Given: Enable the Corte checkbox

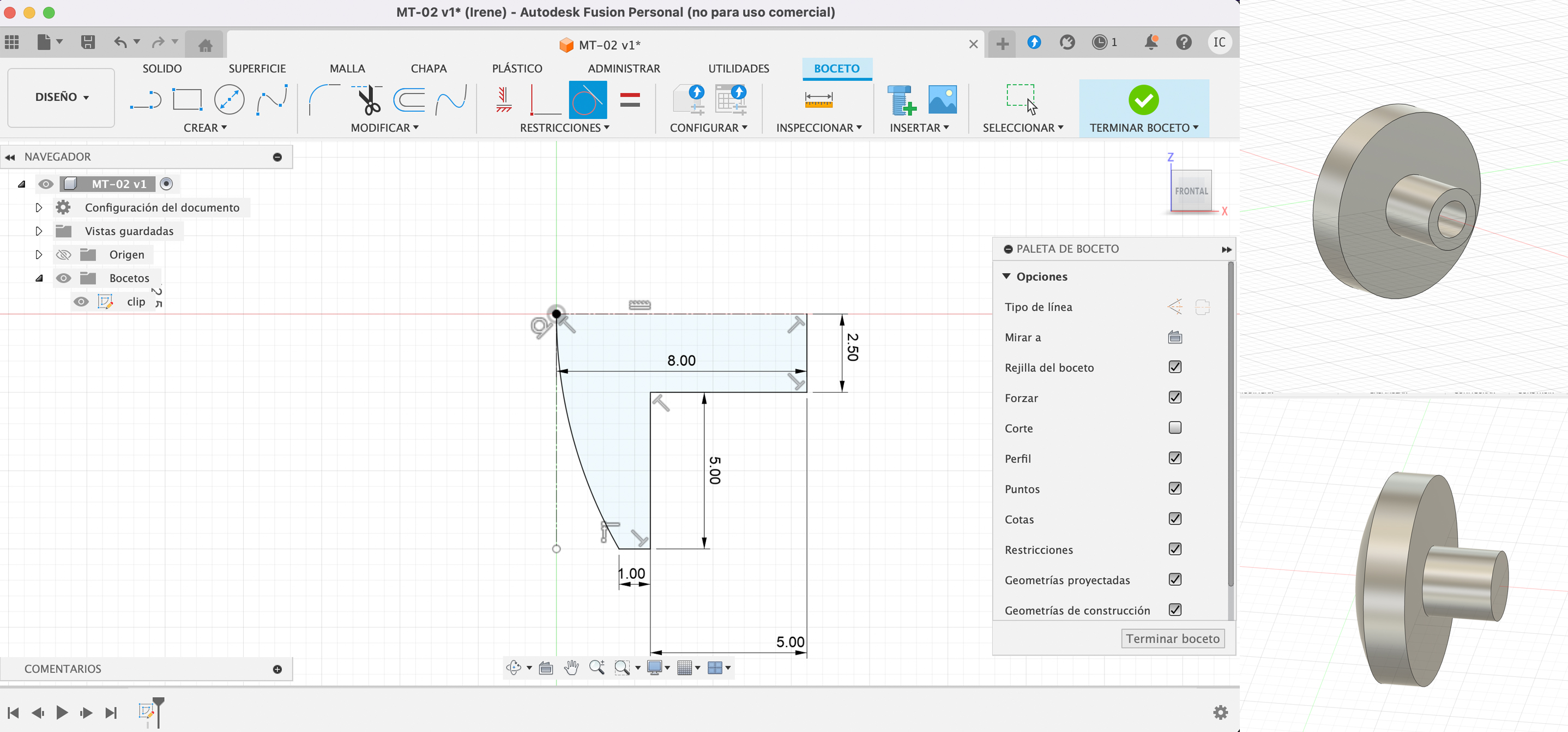Looking at the screenshot, I should tap(1175, 428).
